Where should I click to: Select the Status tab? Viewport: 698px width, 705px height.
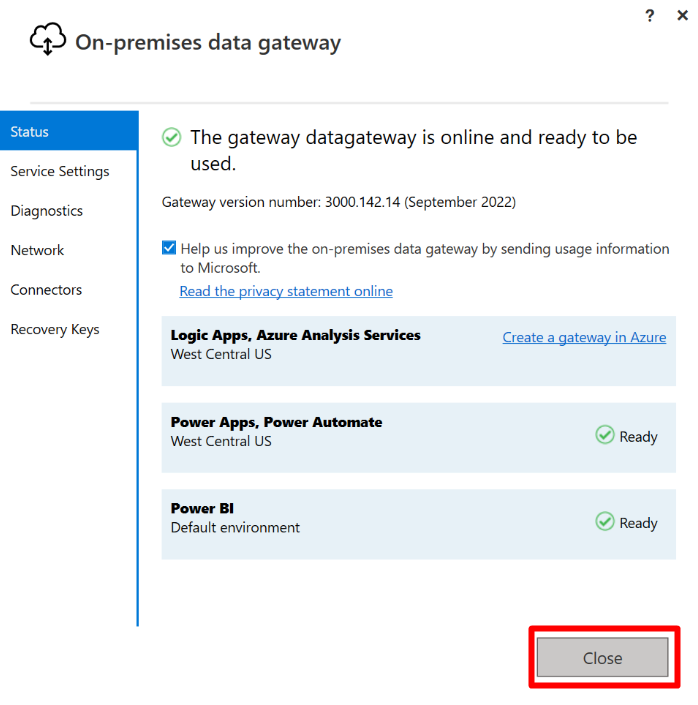click(x=69, y=131)
